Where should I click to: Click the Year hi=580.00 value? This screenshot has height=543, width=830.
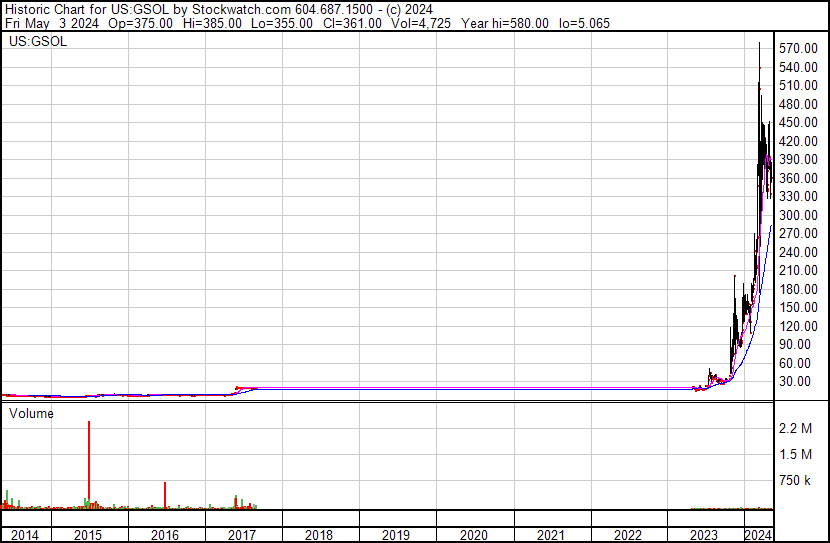point(505,23)
